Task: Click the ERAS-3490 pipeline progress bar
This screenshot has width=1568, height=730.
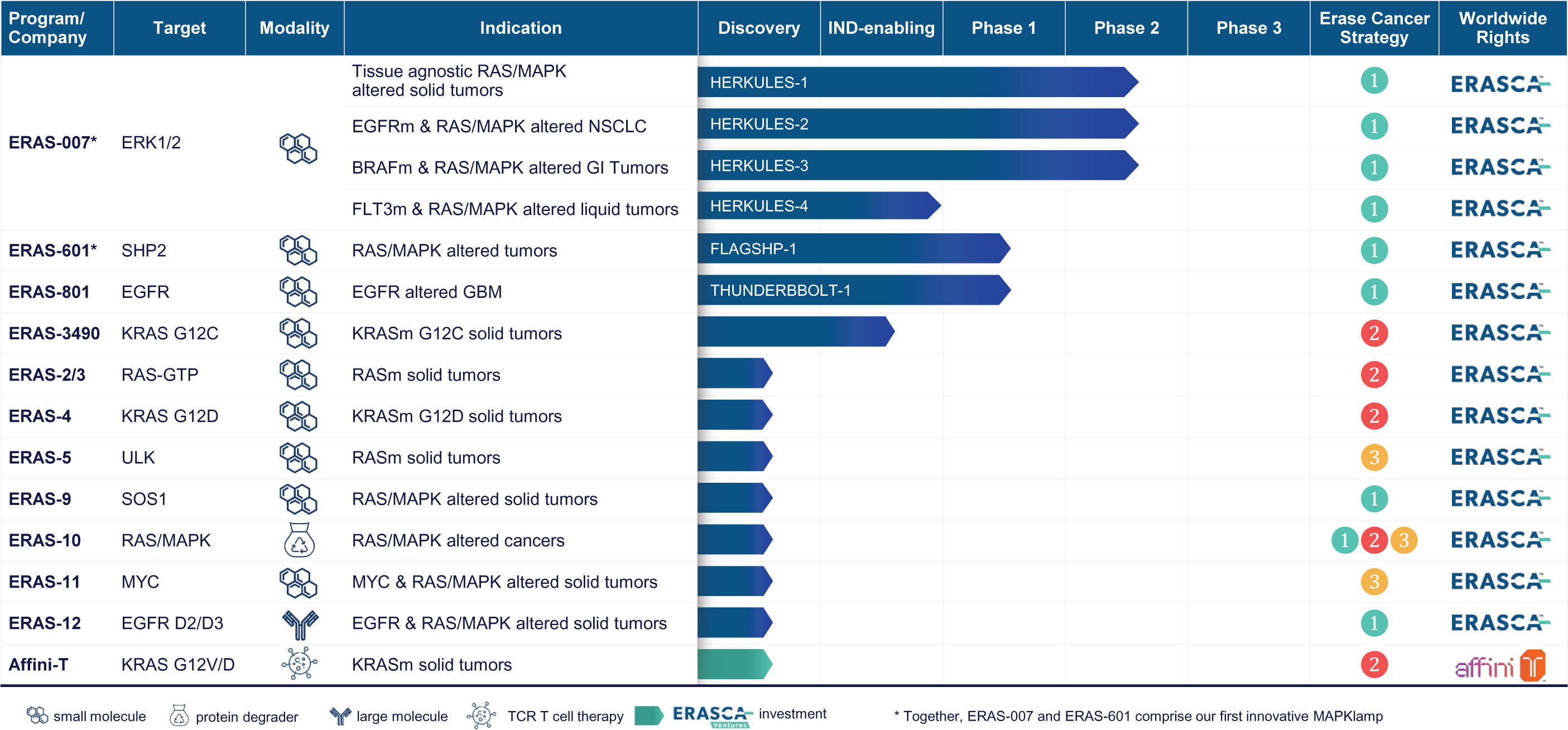Action: click(x=796, y=332)
